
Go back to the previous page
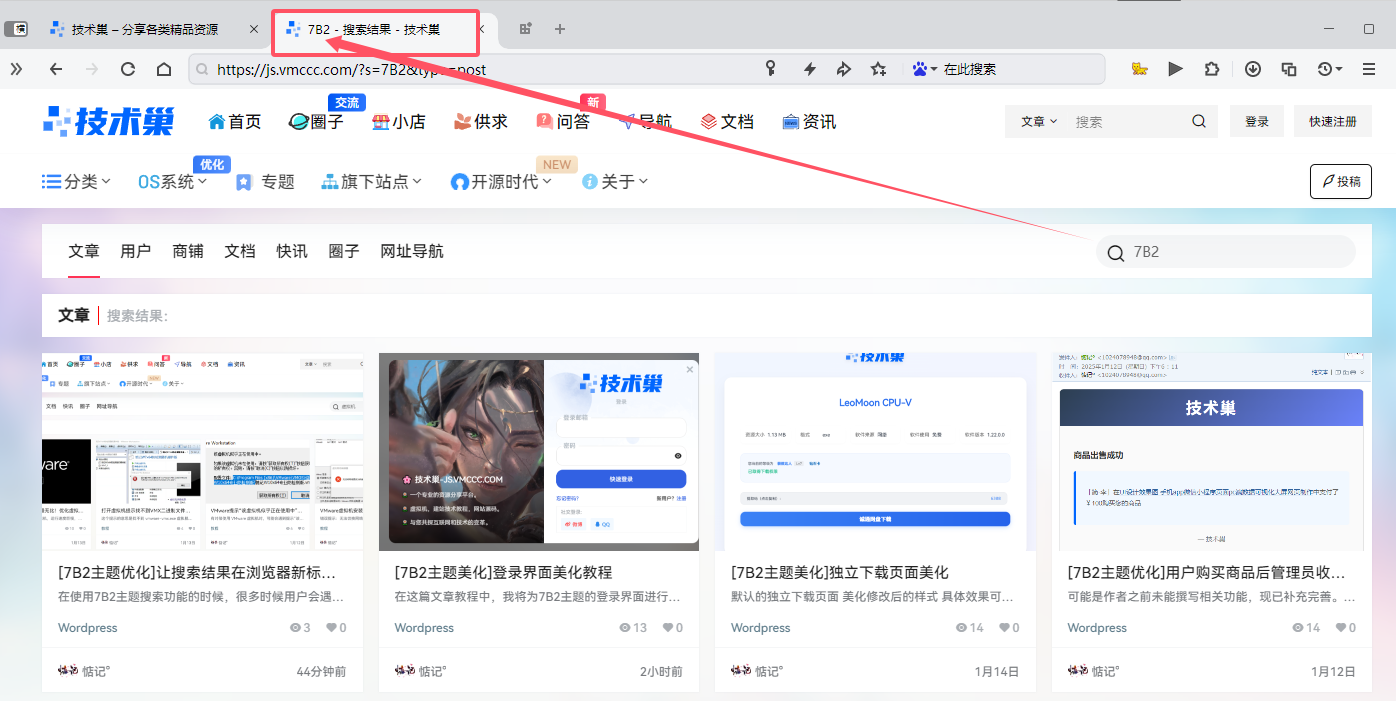coord(56,69)
